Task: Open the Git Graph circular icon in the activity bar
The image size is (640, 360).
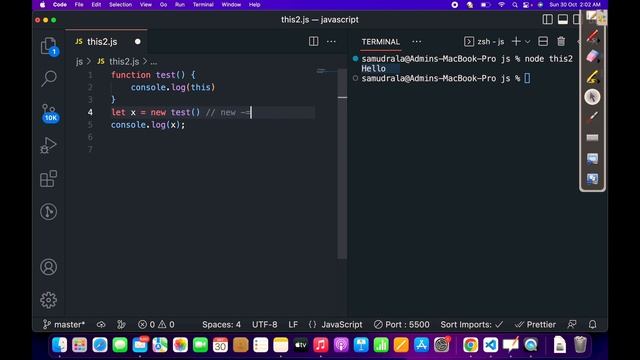Action: point(49,211)
